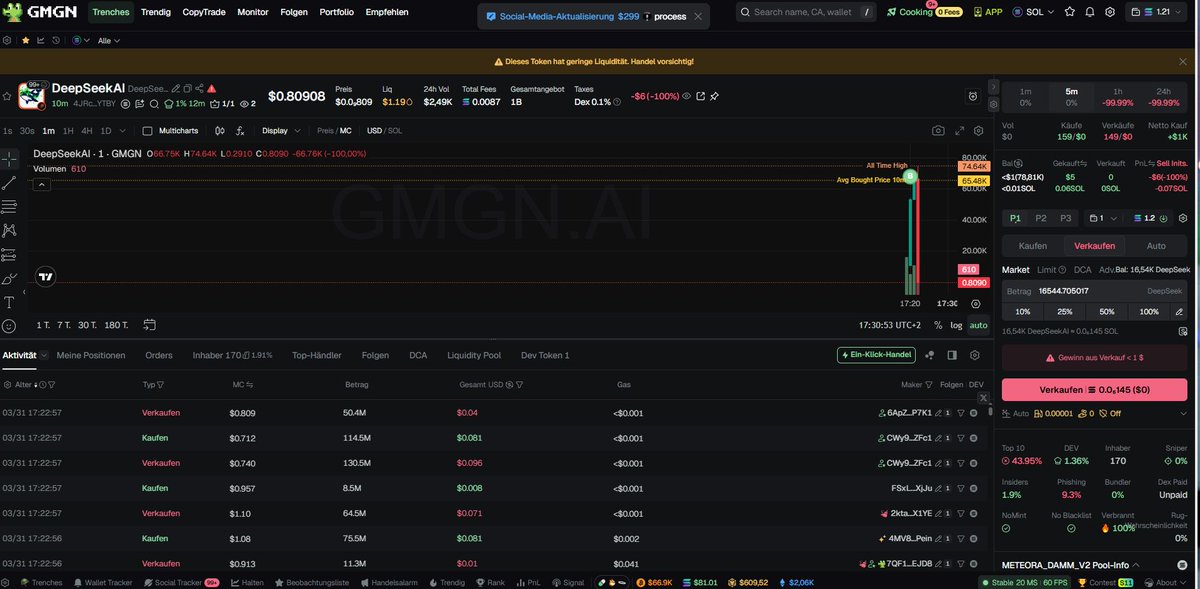Filter maker 6ApZ...P7K1 with funnel icon
The width and height of the screenshot is (1200, 589).
(960, 412)
